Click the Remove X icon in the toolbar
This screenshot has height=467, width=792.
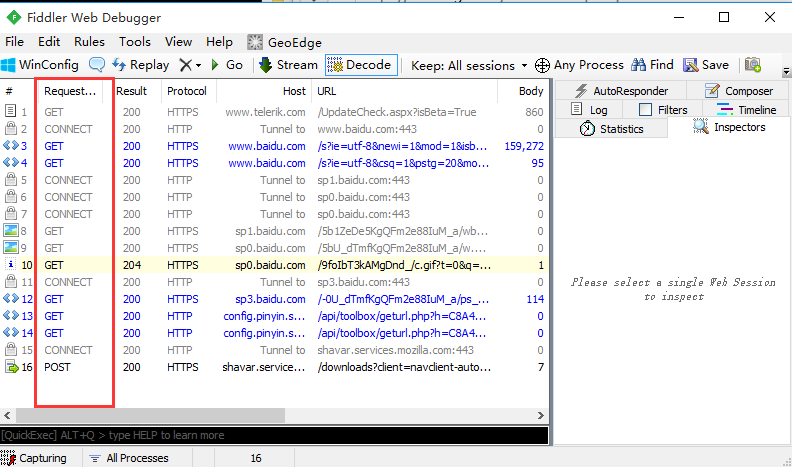185,65
